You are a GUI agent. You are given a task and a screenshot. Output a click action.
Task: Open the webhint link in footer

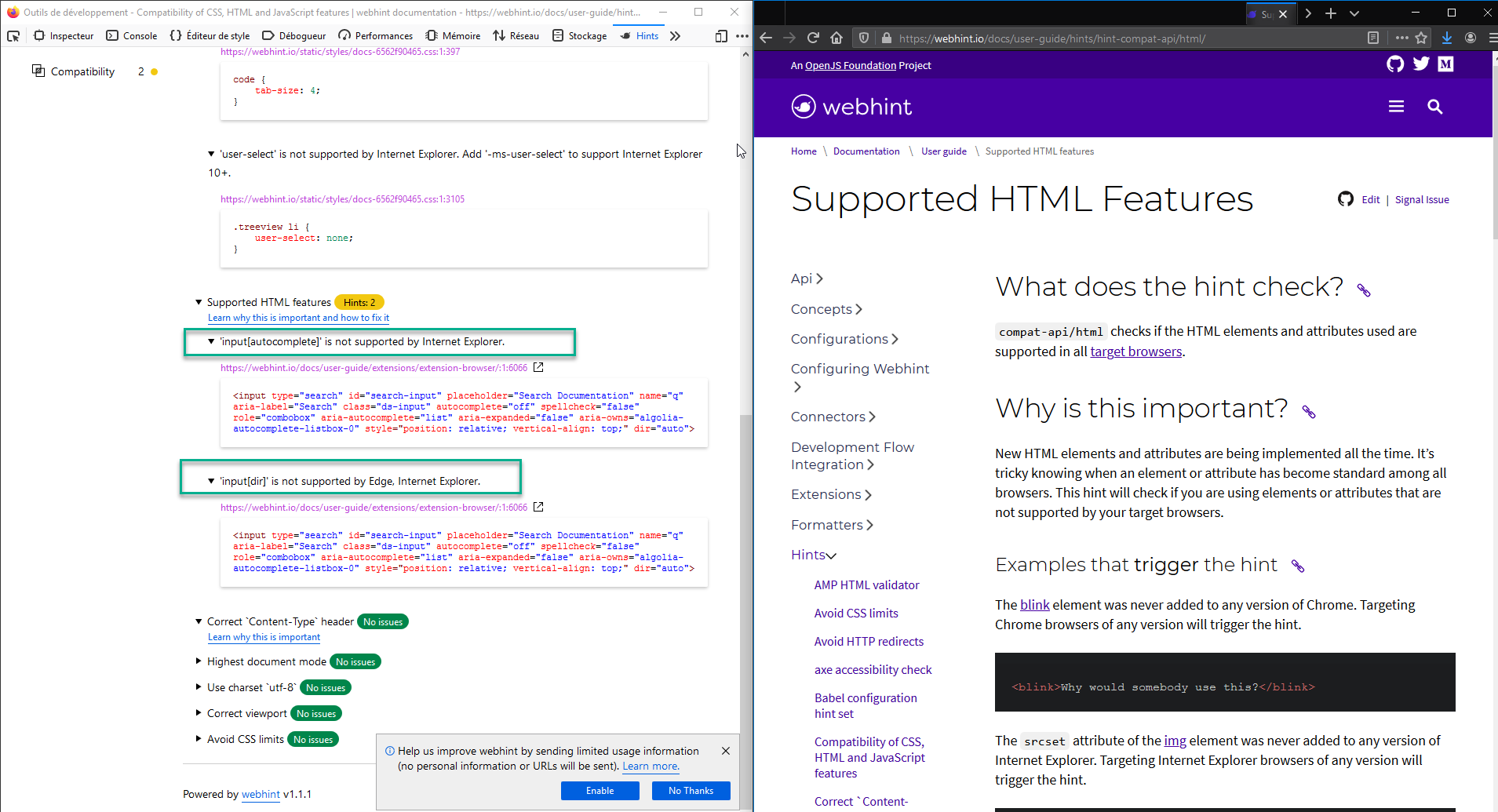[261, 794]
